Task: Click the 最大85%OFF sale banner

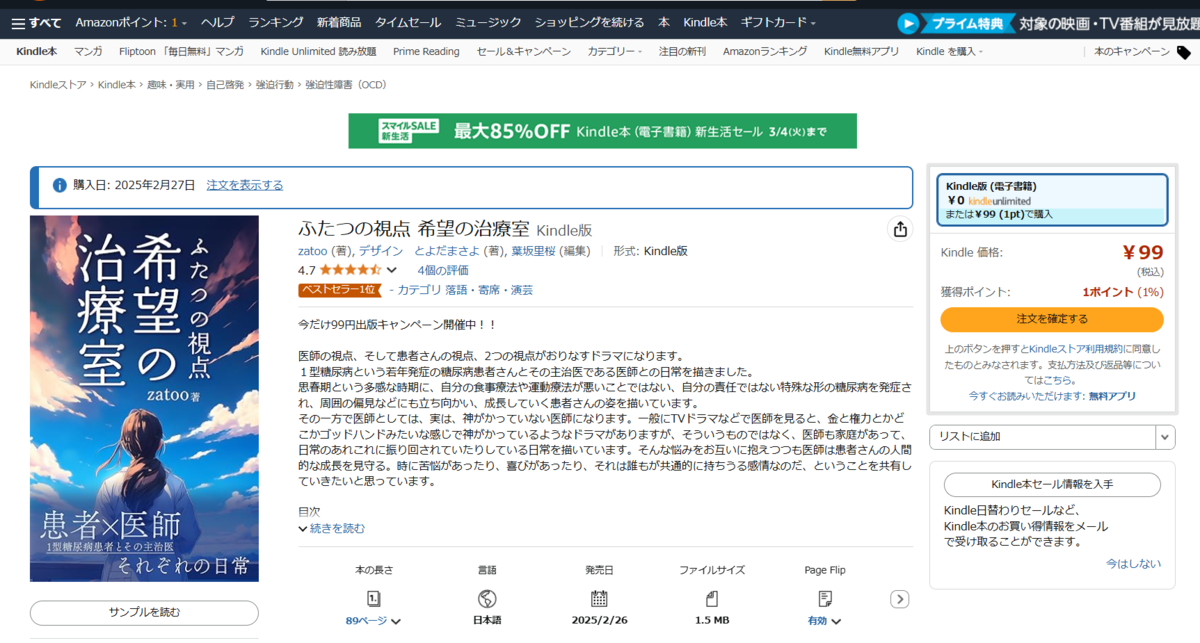Action: pos(602,131)
